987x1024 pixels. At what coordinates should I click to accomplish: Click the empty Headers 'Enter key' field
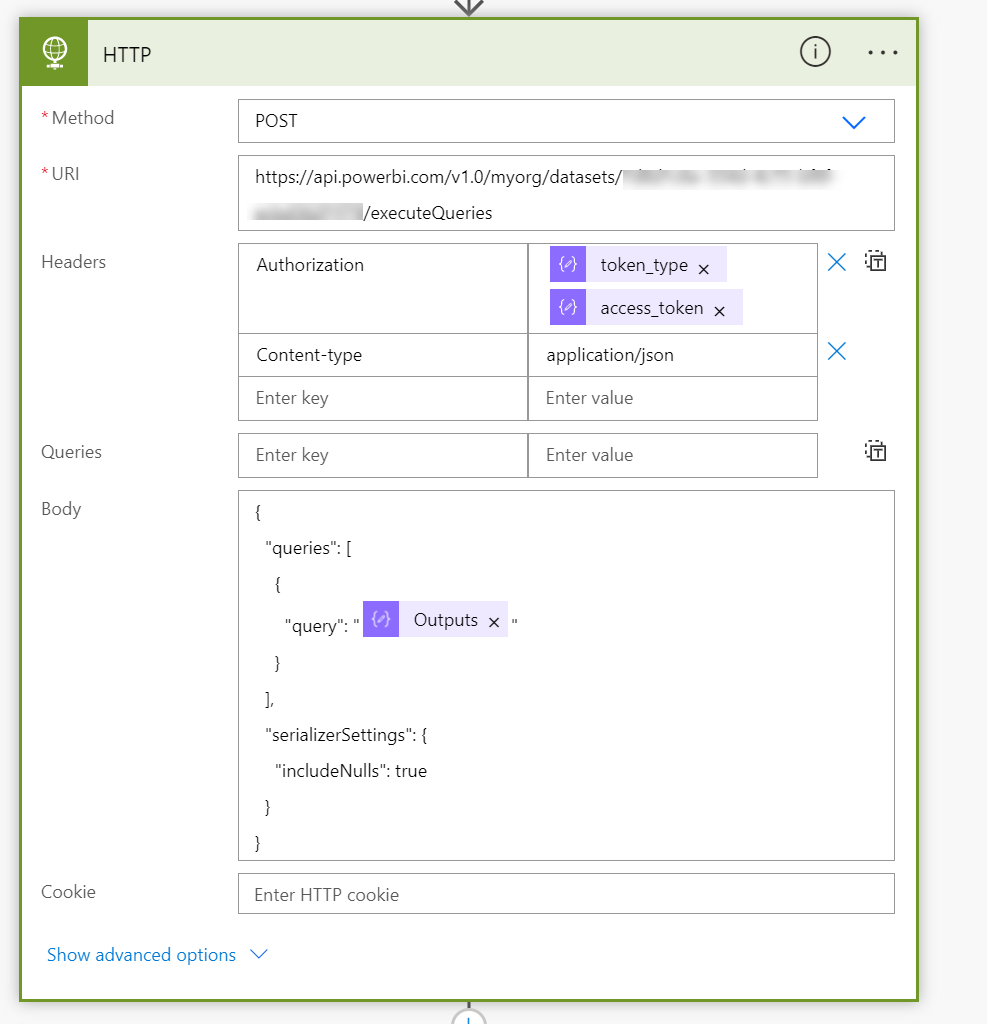[382, 398]
